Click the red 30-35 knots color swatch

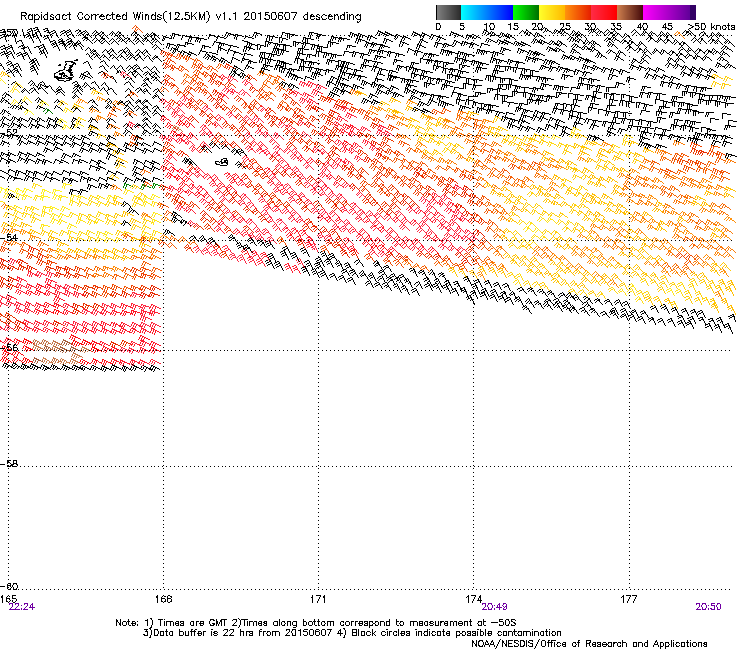tap(604, 12)
